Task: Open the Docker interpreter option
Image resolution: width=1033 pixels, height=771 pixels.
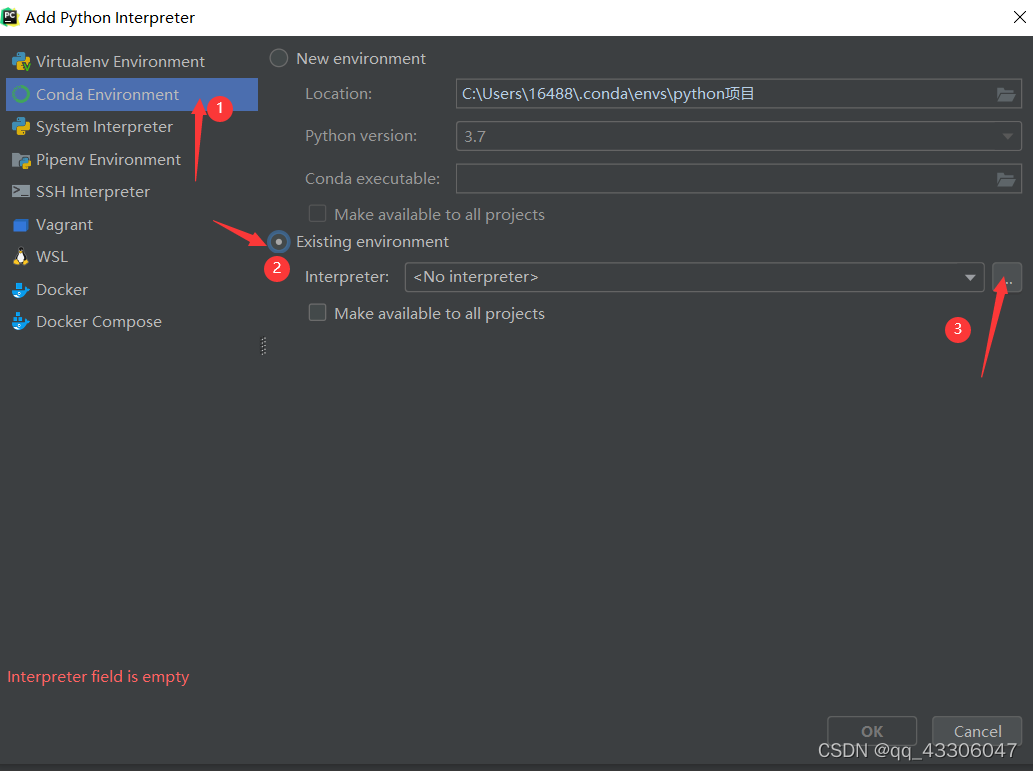Action: (x=132, y=289)
